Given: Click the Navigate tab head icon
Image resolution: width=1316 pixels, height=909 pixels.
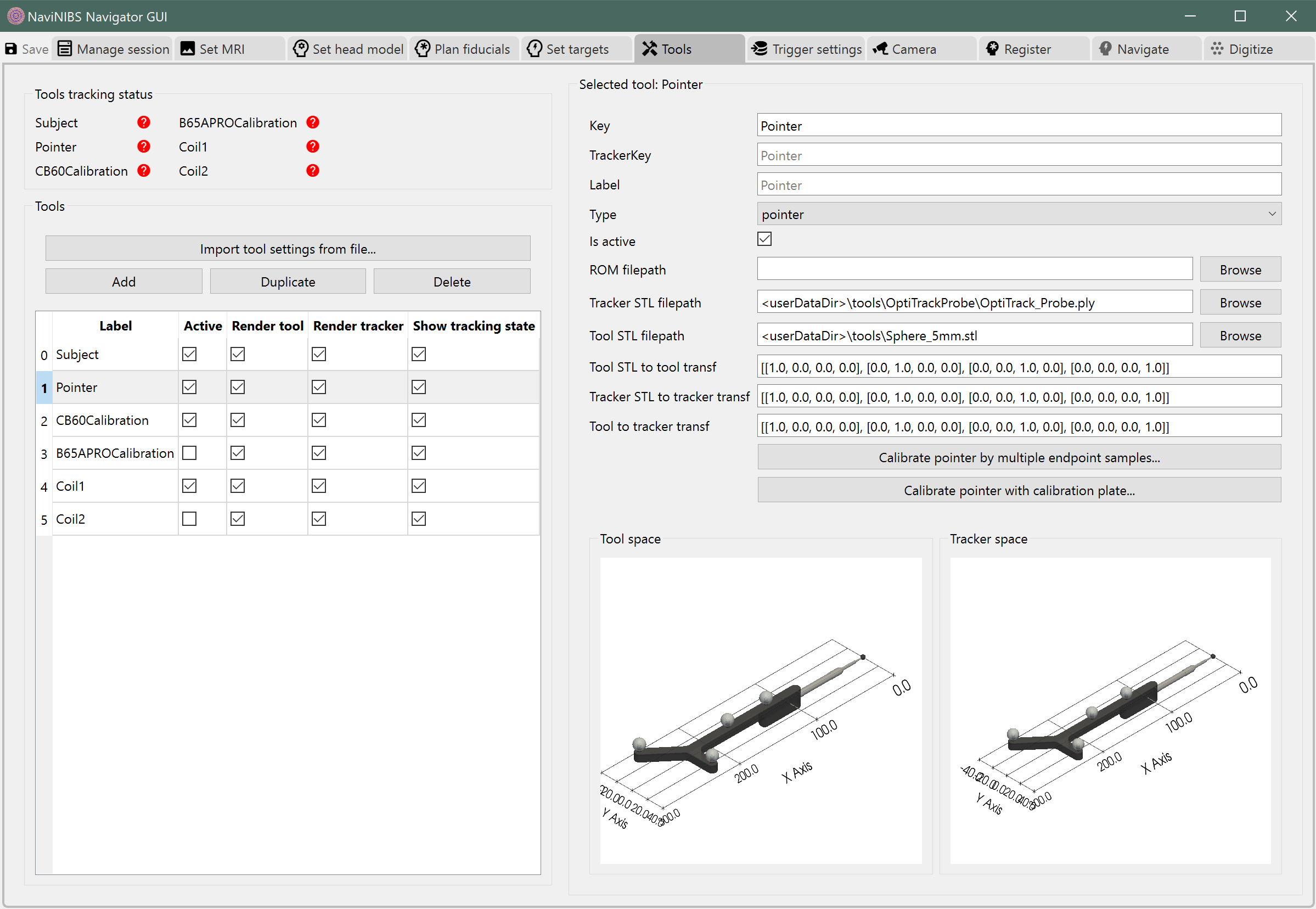Looking at the screenshot, I should [x=1105, y=49].
